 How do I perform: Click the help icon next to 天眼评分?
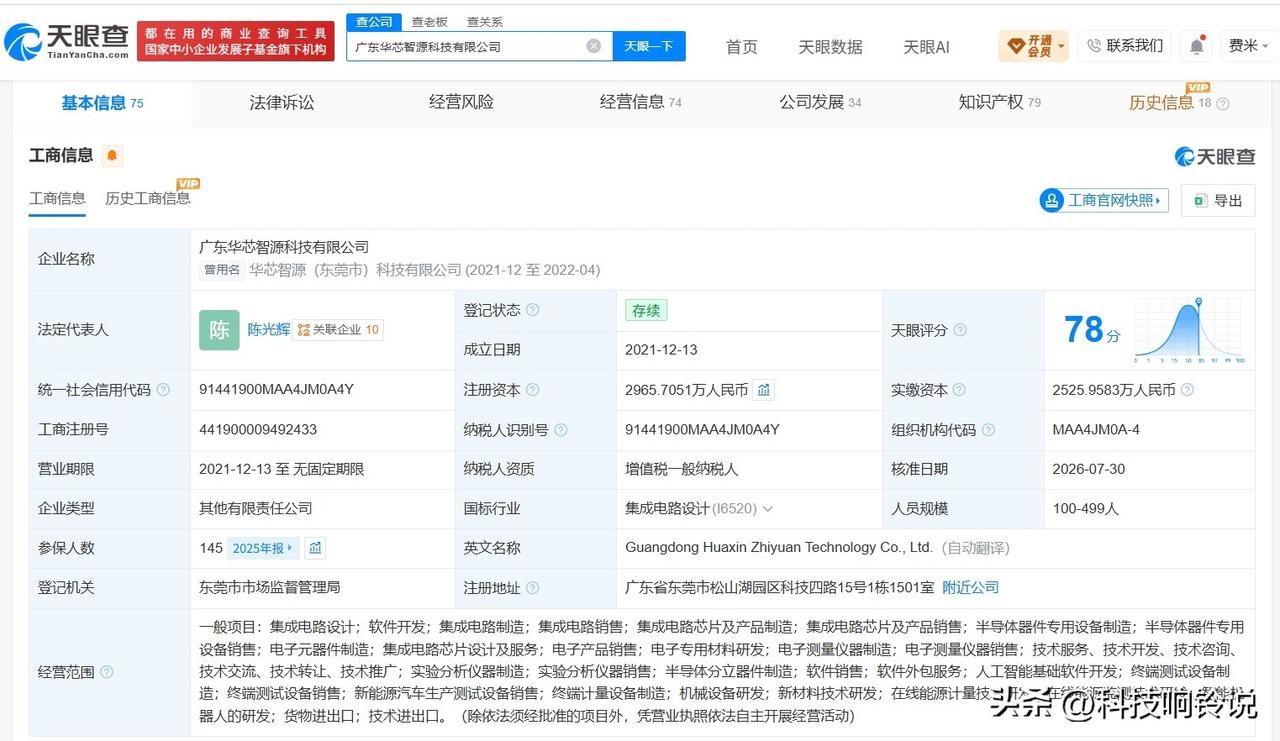click(x=960, y=330)
